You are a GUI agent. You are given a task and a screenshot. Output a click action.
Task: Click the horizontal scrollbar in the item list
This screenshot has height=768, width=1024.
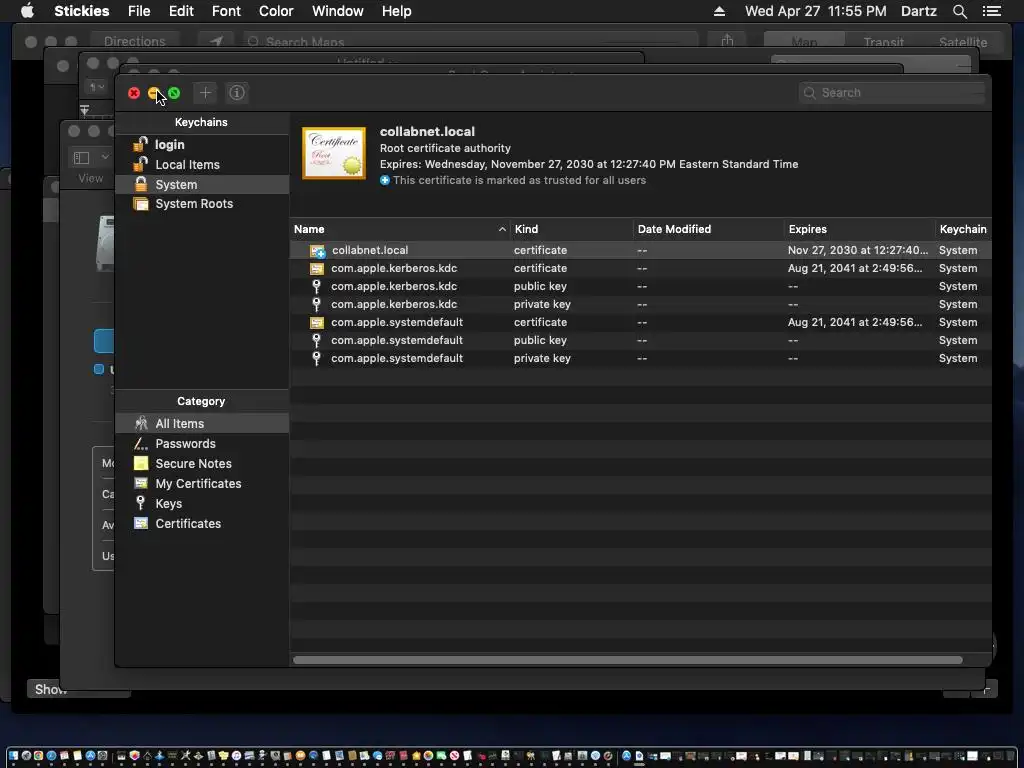tap(628, 660)
